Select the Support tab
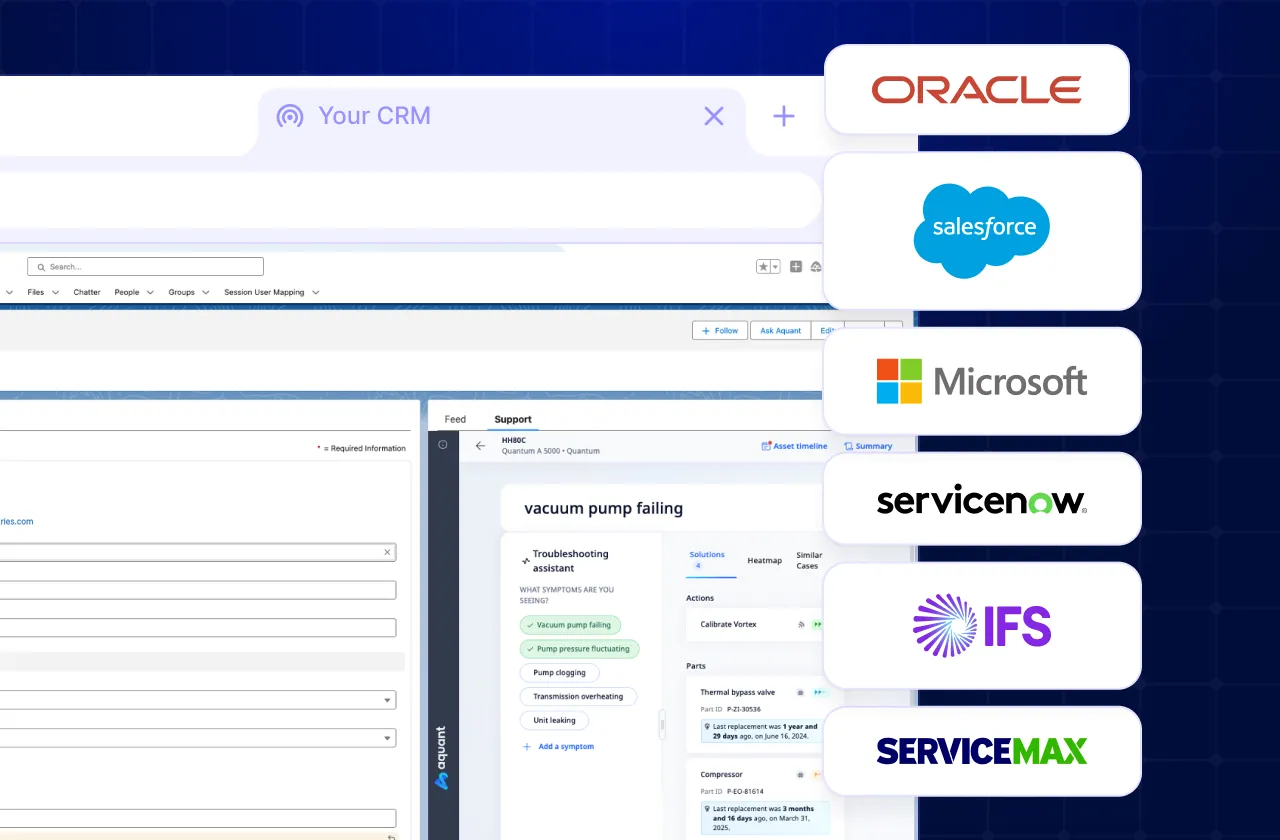The height and width of the screenshot is (840, 1280). pos(513,419)
